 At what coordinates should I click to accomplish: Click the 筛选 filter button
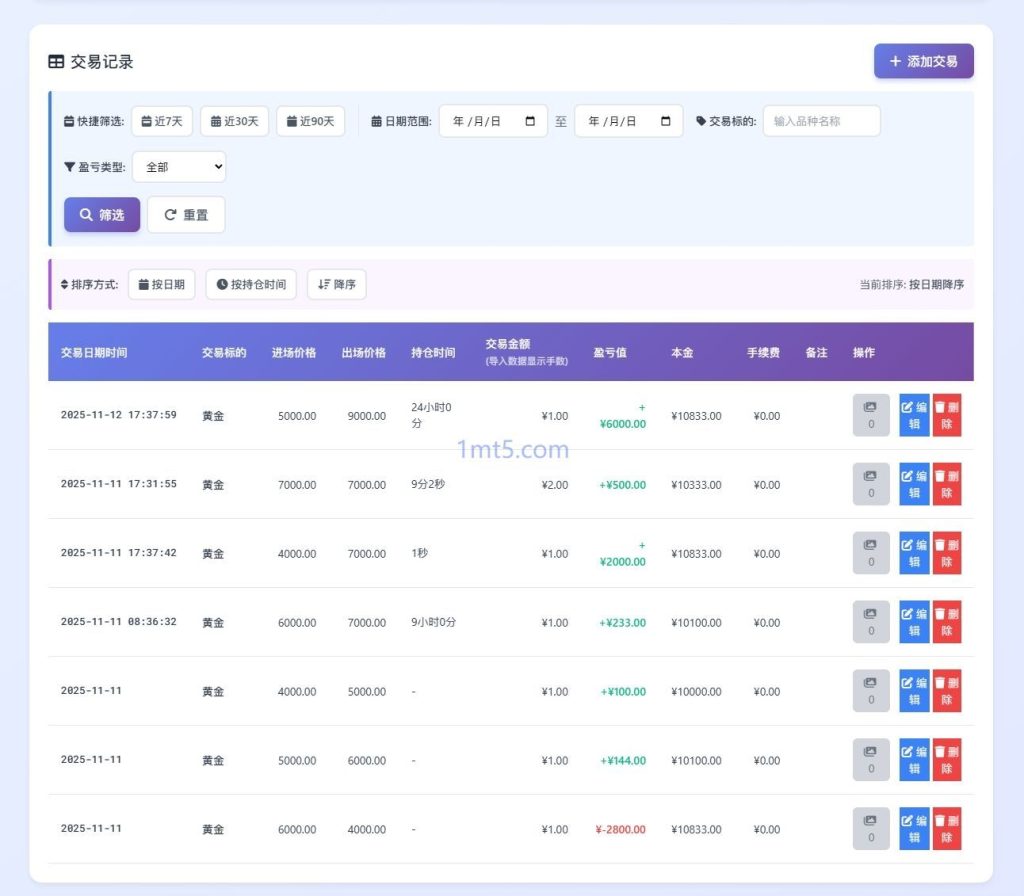(x=101, y=213)
